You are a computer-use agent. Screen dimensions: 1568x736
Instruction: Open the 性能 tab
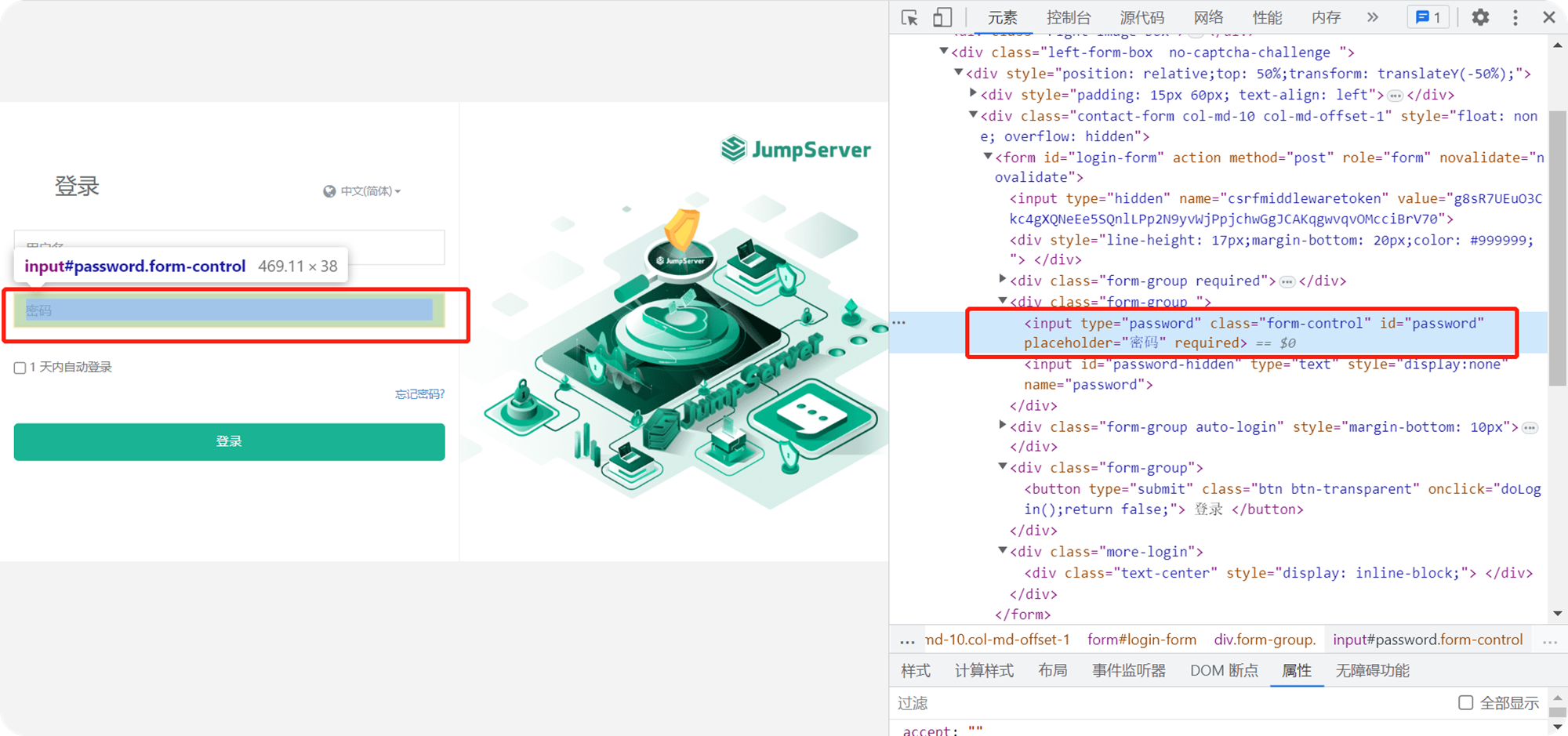pos(1267,17)
